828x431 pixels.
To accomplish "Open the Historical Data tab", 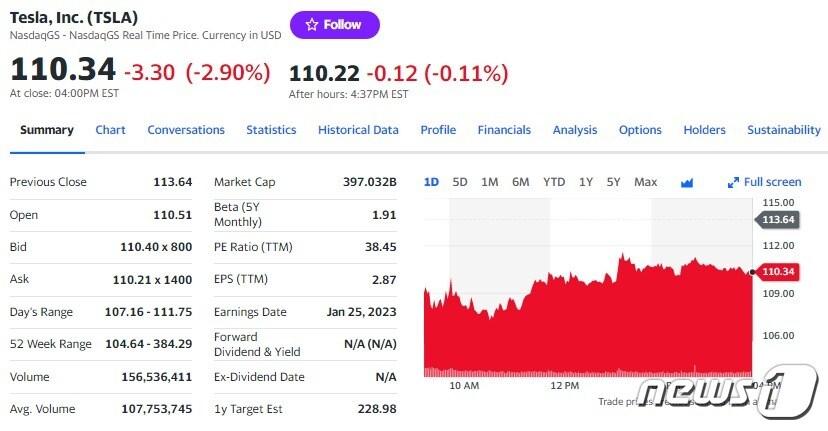I will click(x=358, y=130).
